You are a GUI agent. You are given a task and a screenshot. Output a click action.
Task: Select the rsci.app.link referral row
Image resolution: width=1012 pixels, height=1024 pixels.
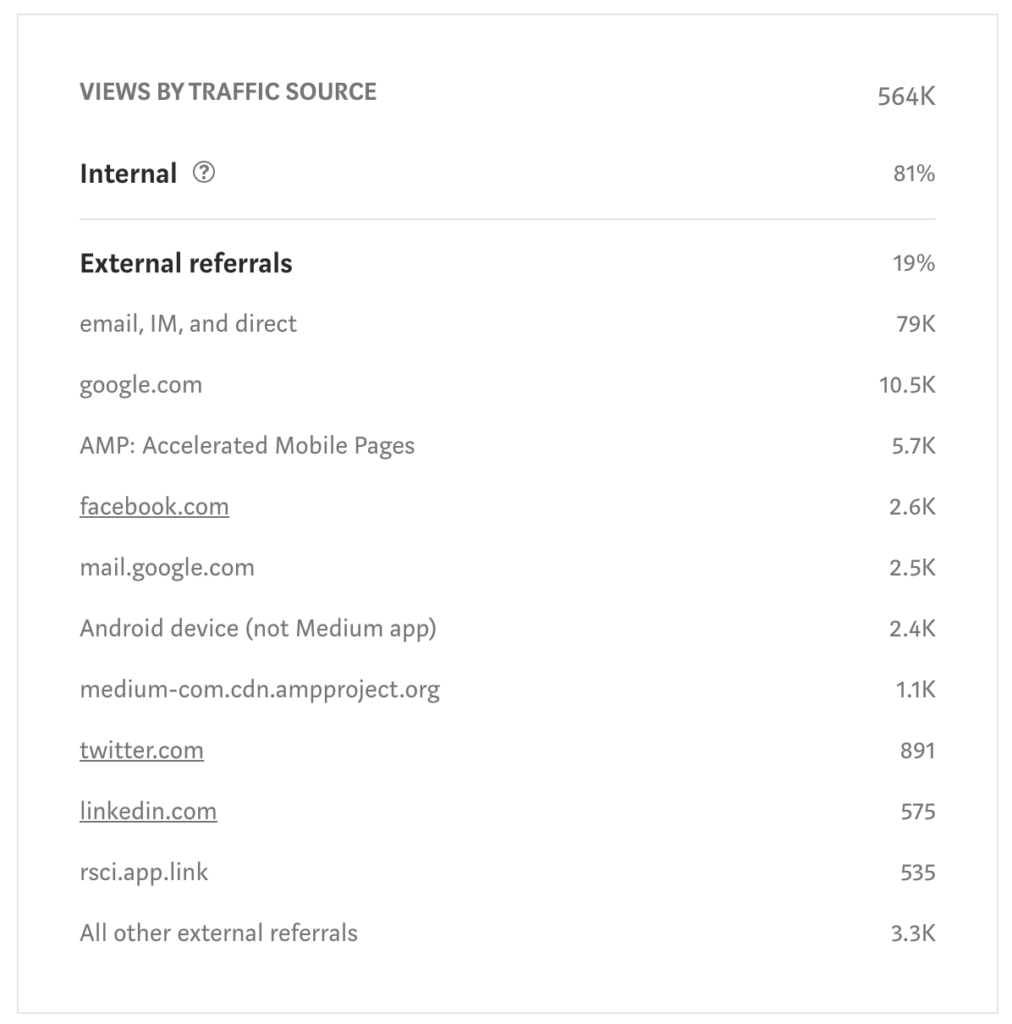coord(507,872)
